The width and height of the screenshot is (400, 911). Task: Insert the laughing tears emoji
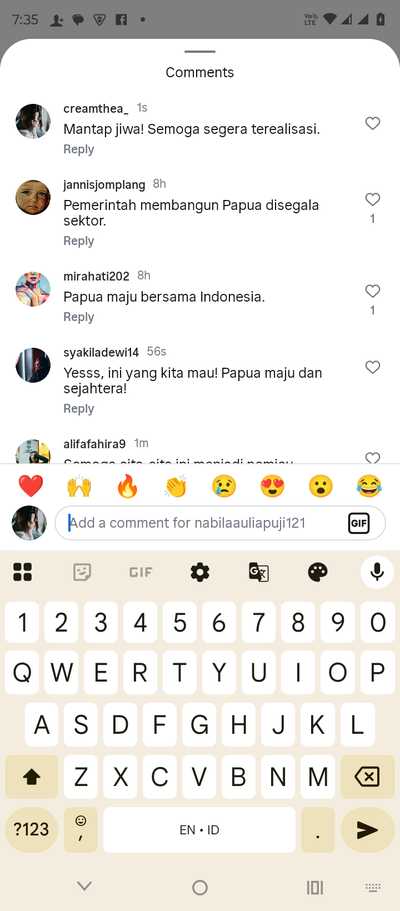[x=369, y=486]
